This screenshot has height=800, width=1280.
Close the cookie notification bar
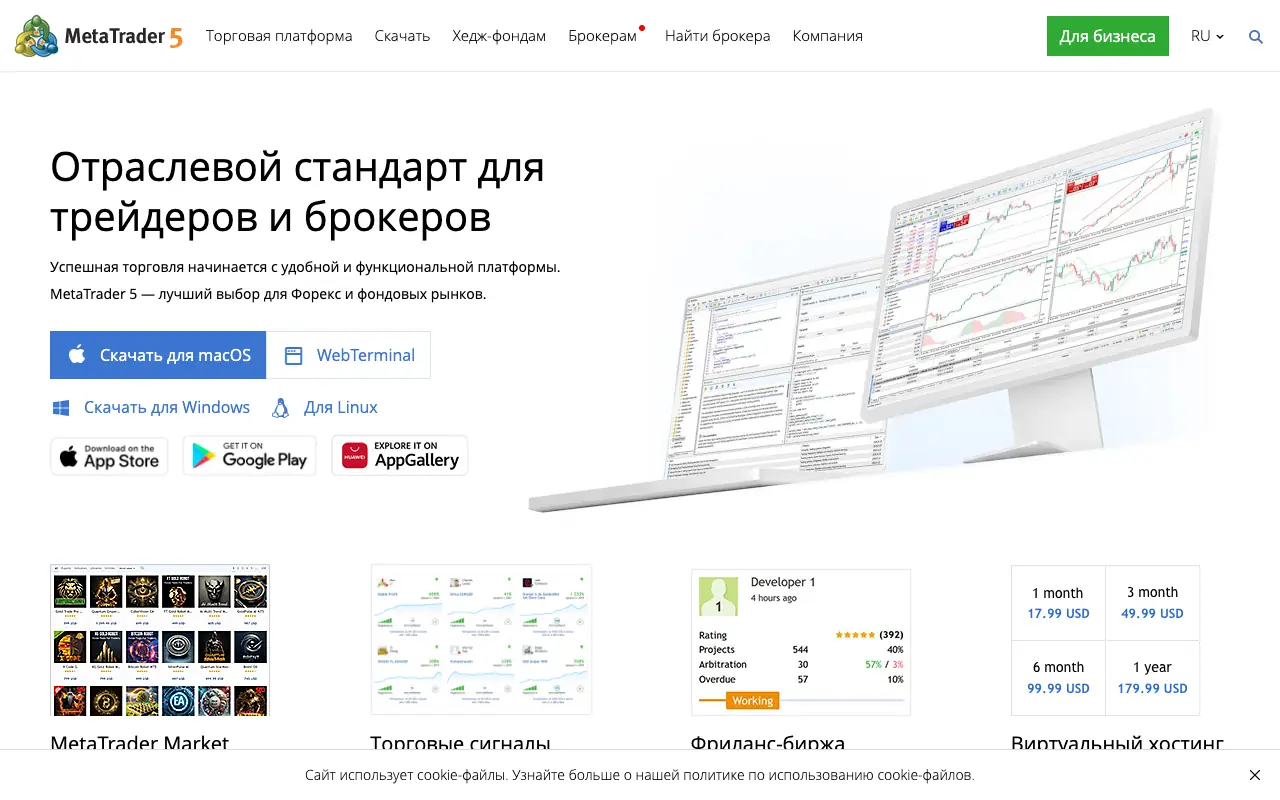coord(1255,775)
